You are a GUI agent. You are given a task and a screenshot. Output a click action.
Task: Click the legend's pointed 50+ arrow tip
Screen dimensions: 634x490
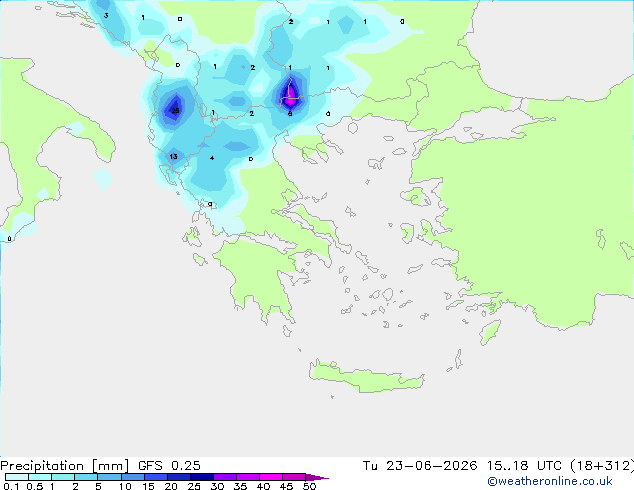click(317, 478)
